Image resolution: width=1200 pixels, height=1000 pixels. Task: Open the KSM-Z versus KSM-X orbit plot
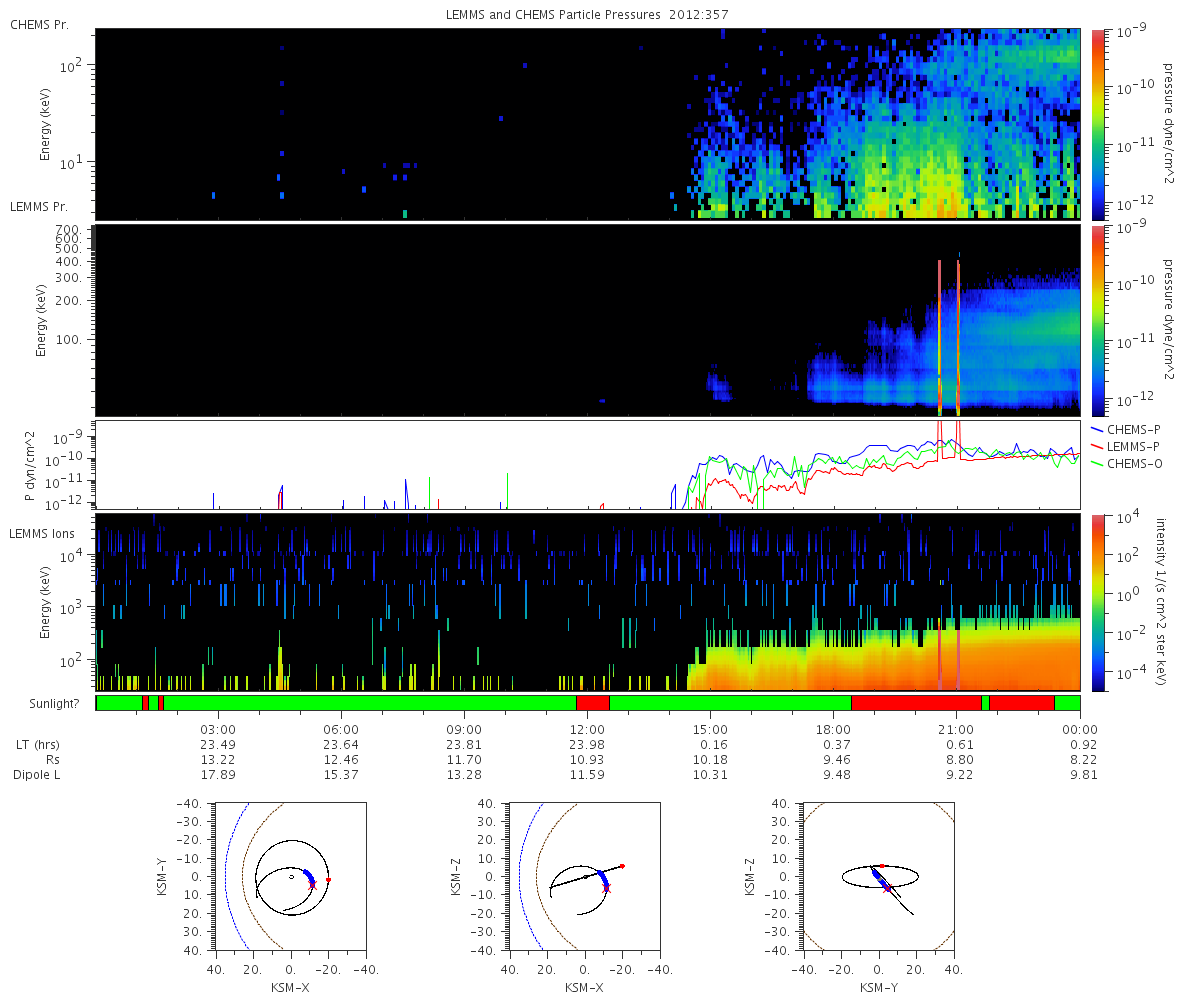coord(584,876)
